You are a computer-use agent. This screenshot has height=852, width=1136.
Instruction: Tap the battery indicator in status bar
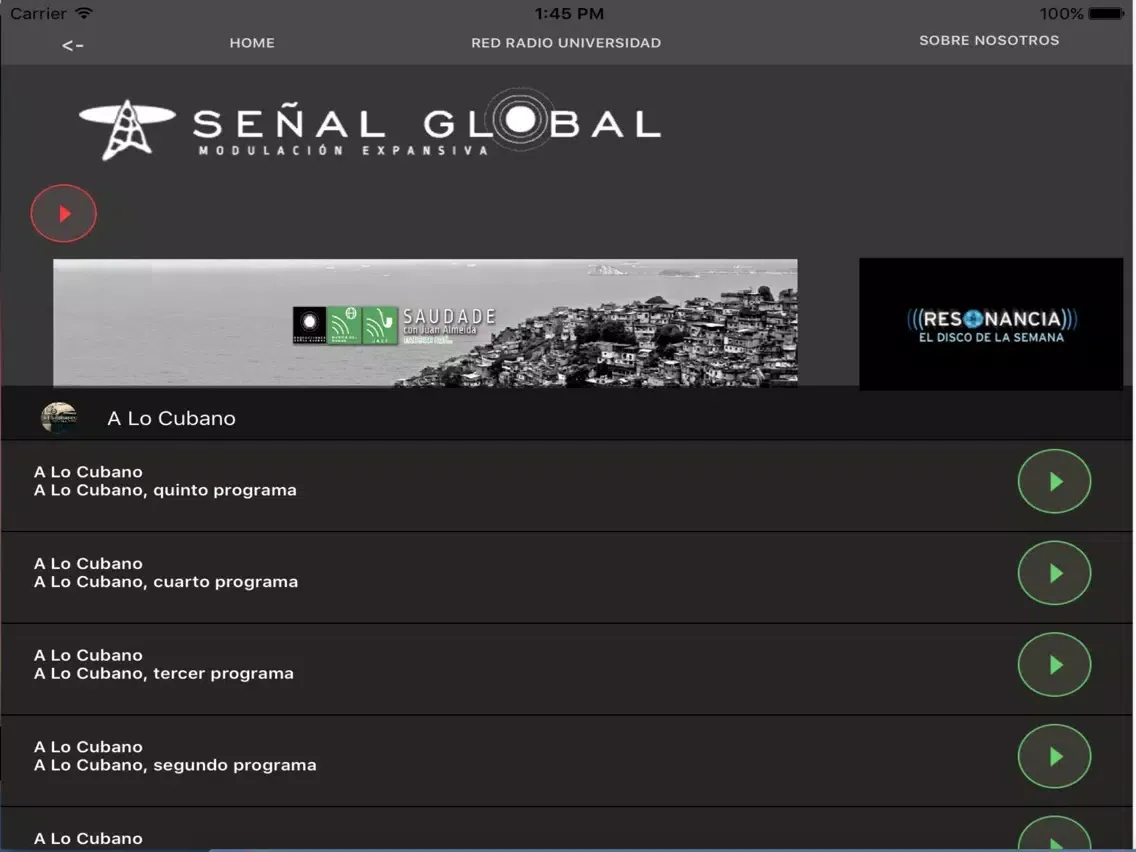[1106, 14]
